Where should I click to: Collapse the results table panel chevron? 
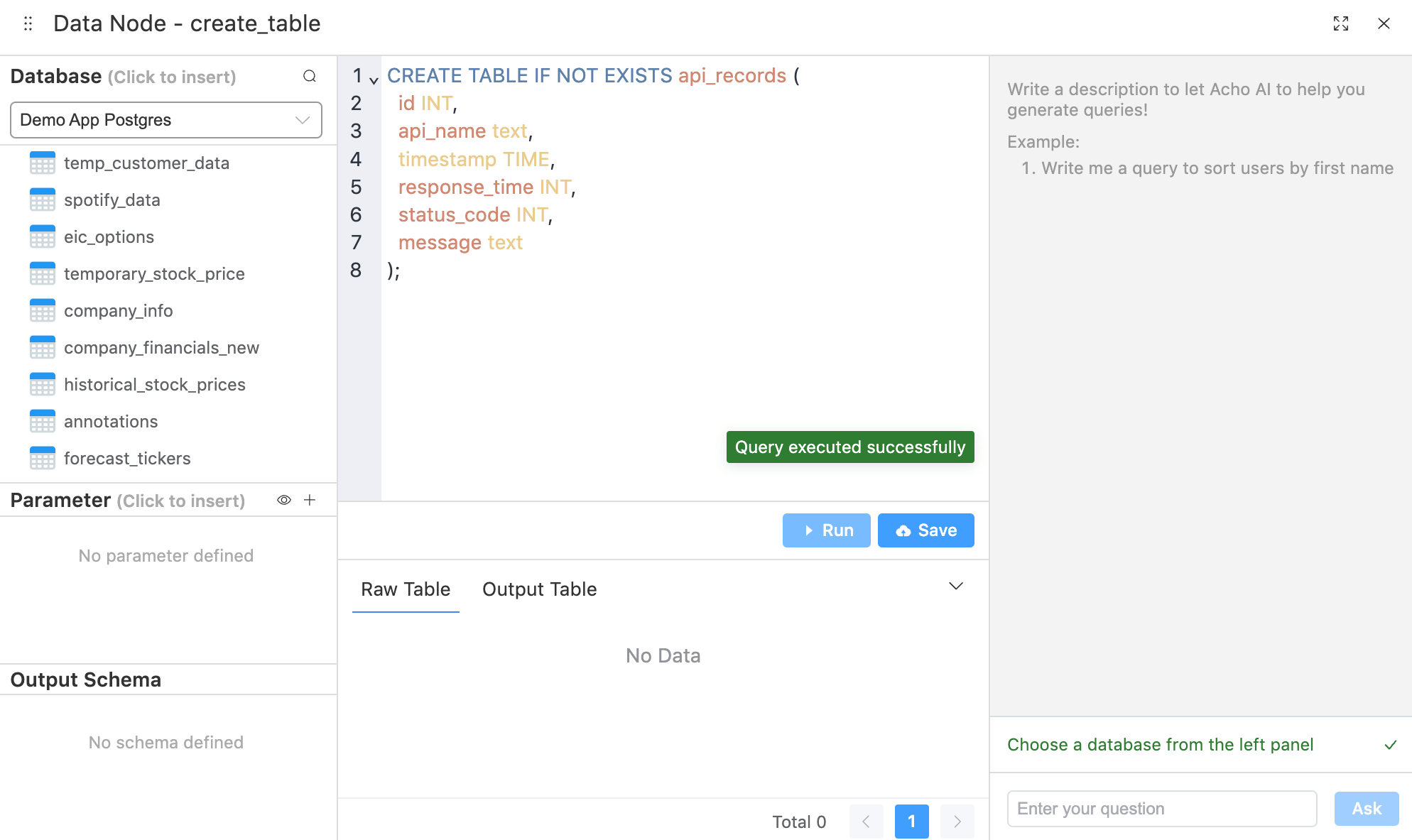click(955, 587)
